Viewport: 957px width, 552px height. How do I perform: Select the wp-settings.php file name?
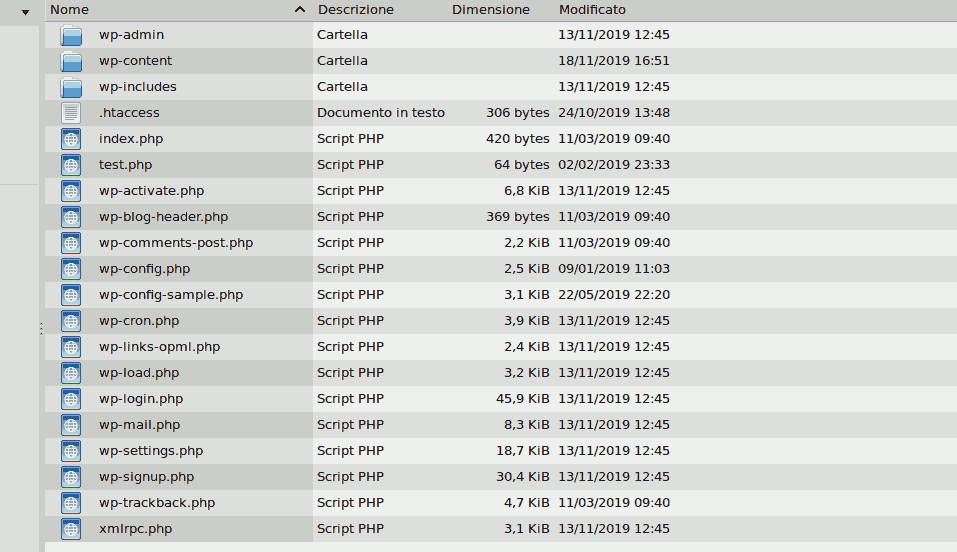coord(151,451)
